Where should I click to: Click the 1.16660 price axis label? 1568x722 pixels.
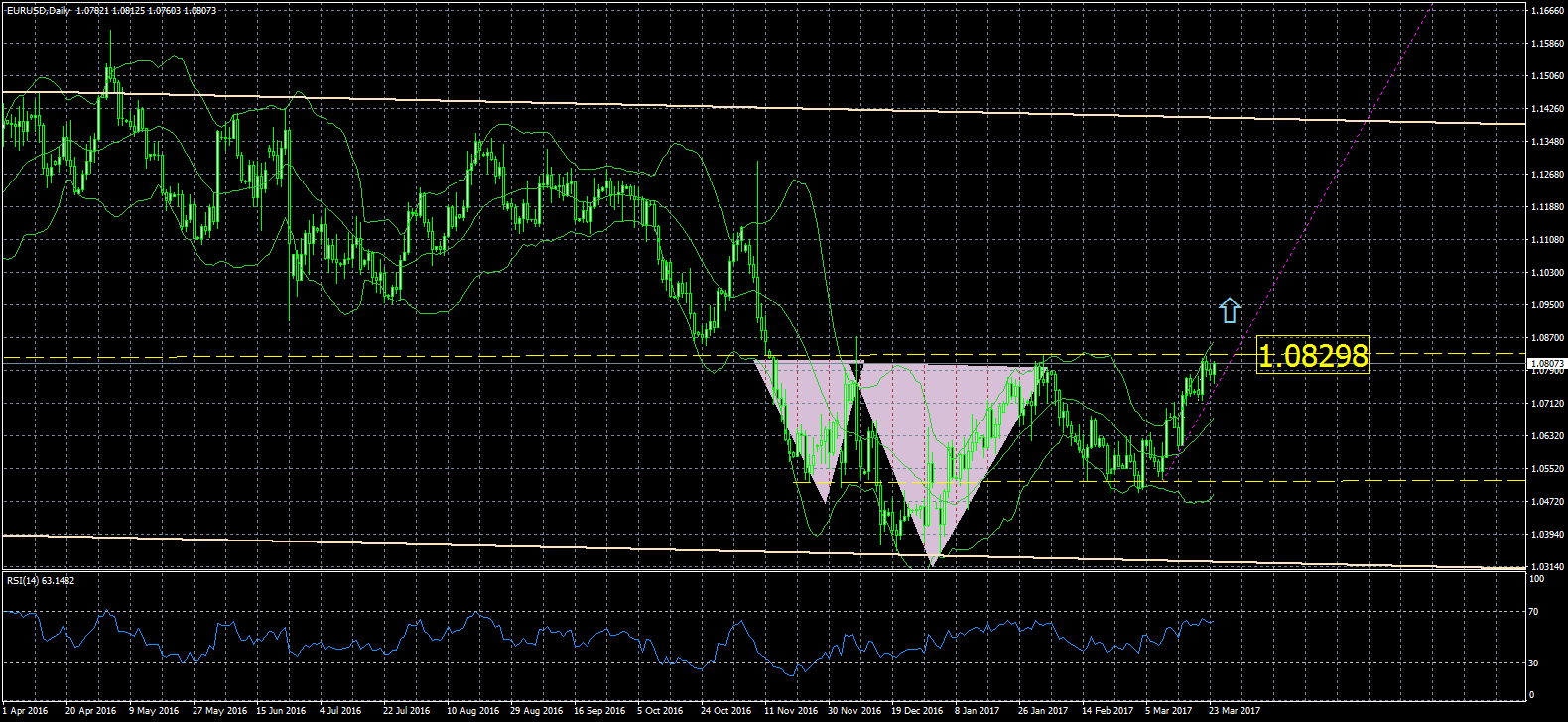tap(1547, 11)
